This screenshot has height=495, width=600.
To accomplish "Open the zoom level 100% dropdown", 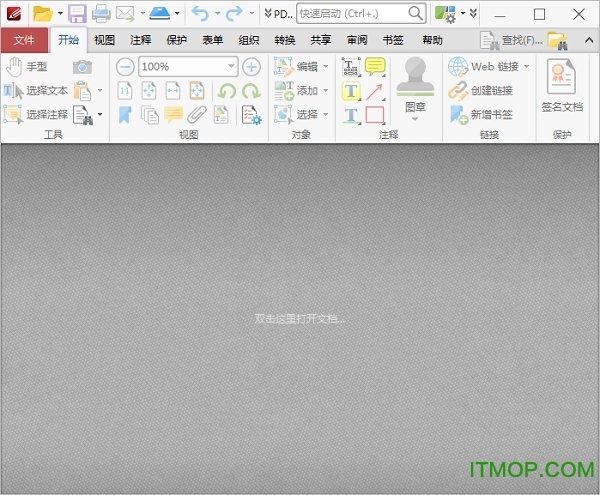I will coord(231,66).
